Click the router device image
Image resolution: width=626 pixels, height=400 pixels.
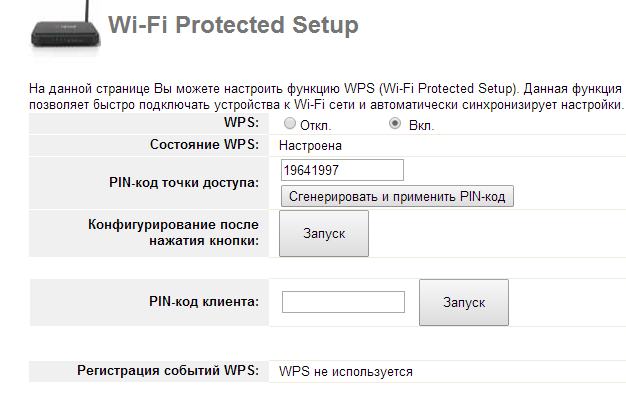(x=66, y=28)
